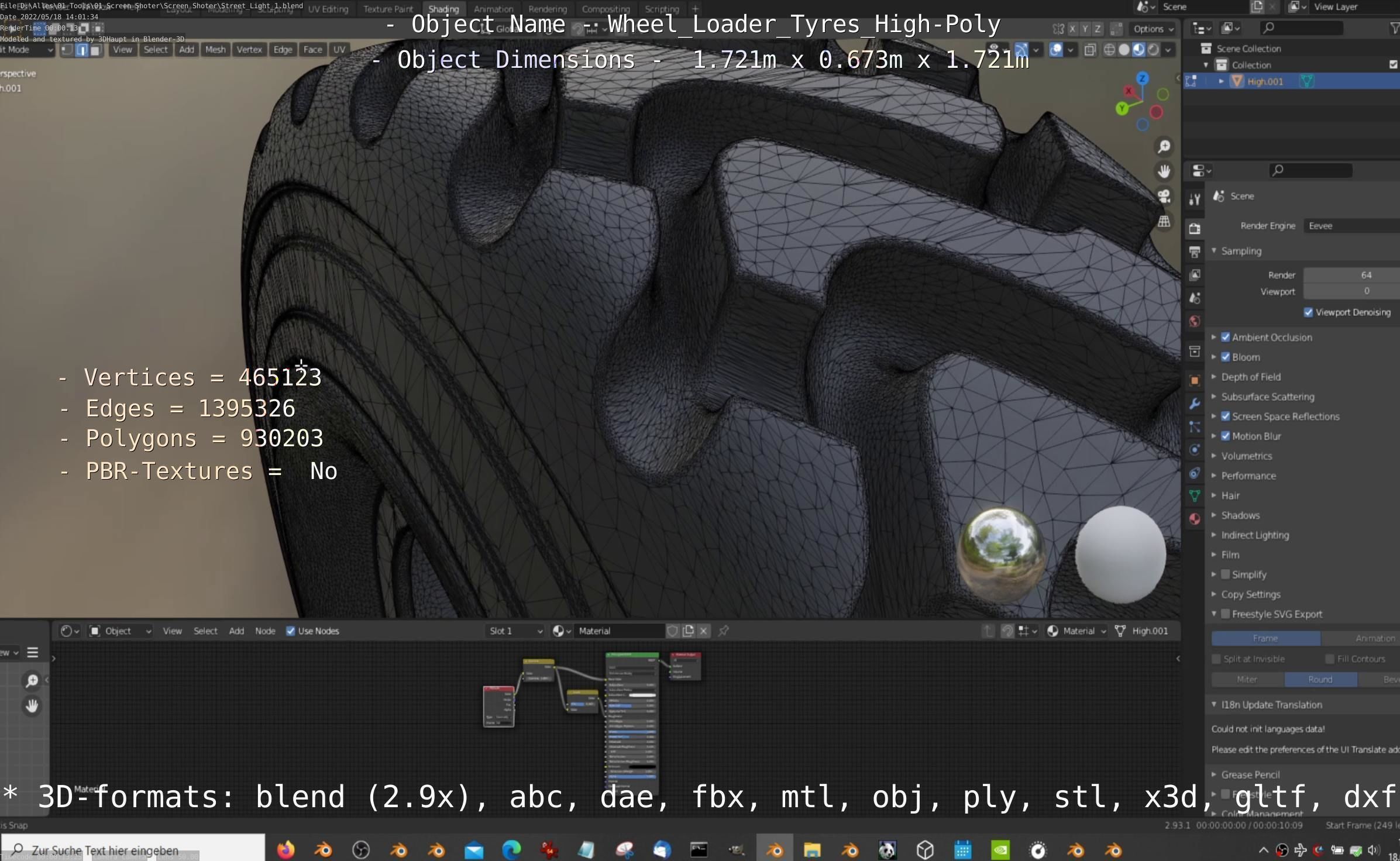Open the Vertex menu

tap(249, 50)
